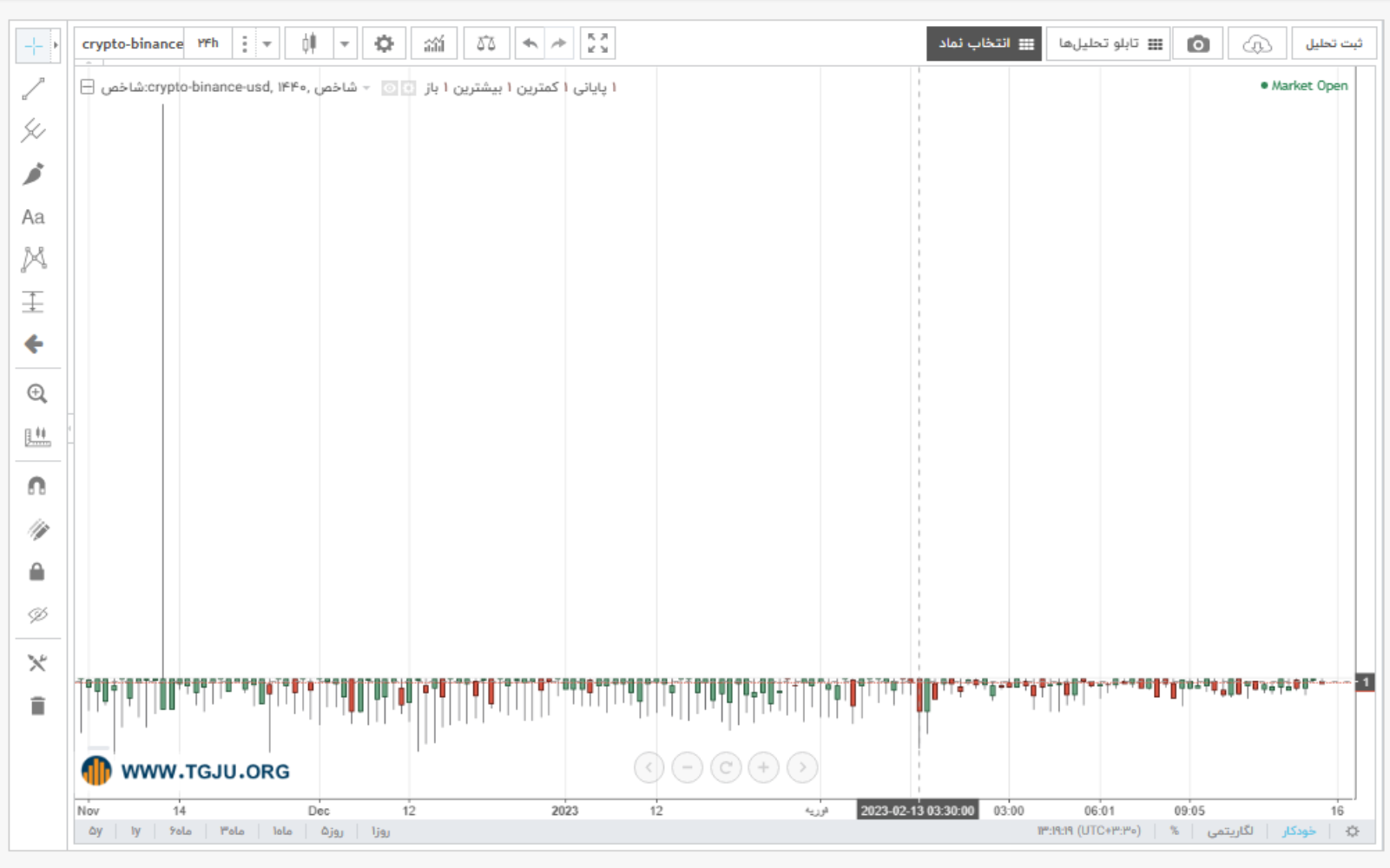
Task: Toggle hide all drawings eye icon
Action: 36,615
